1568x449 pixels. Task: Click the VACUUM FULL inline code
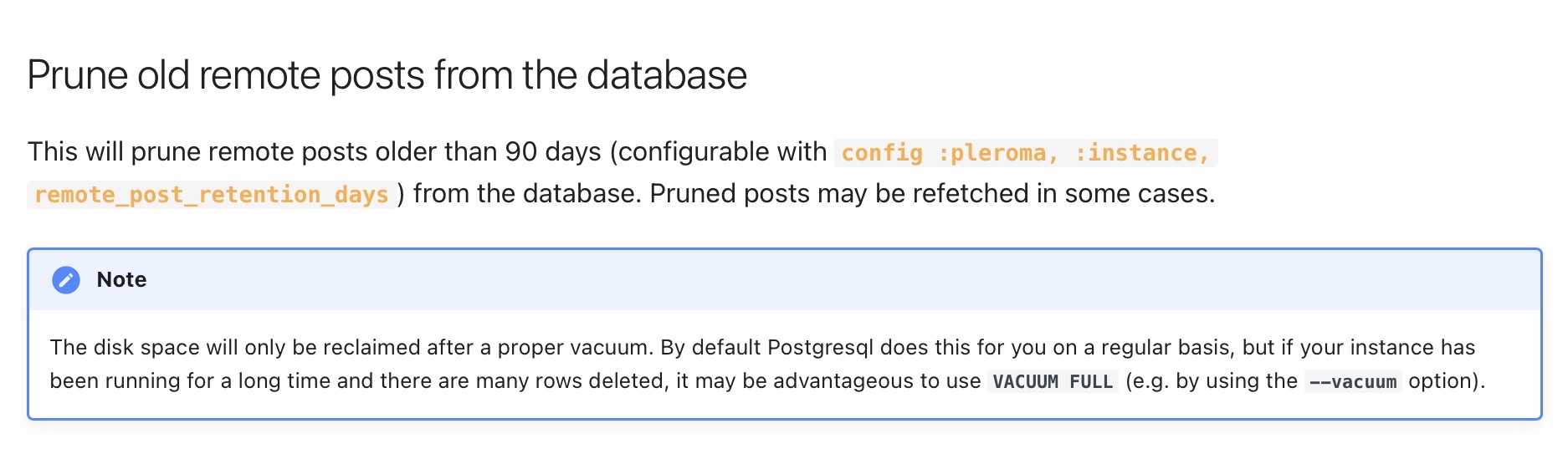point(1053,382)
